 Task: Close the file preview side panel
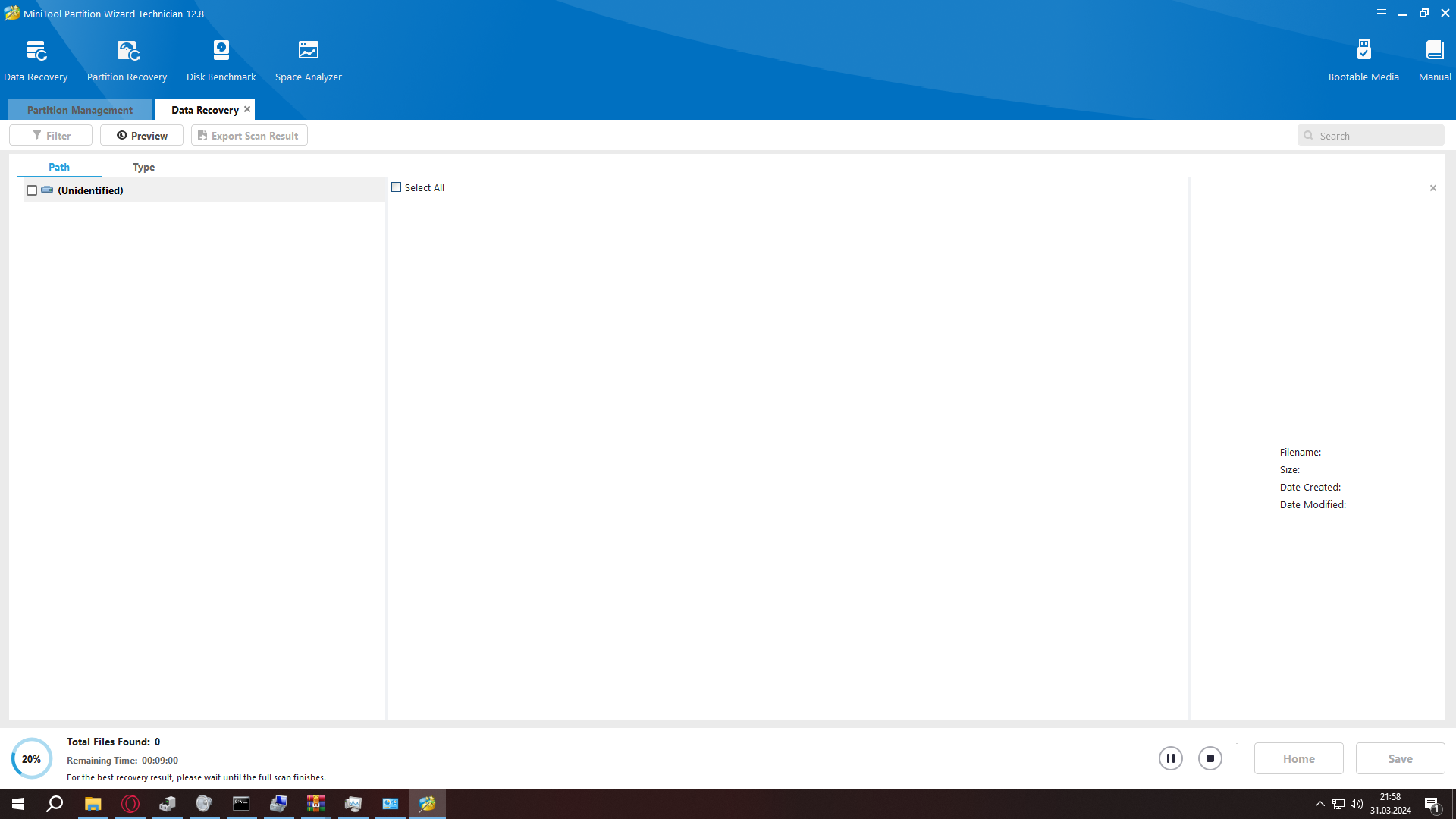[1432, 188]
